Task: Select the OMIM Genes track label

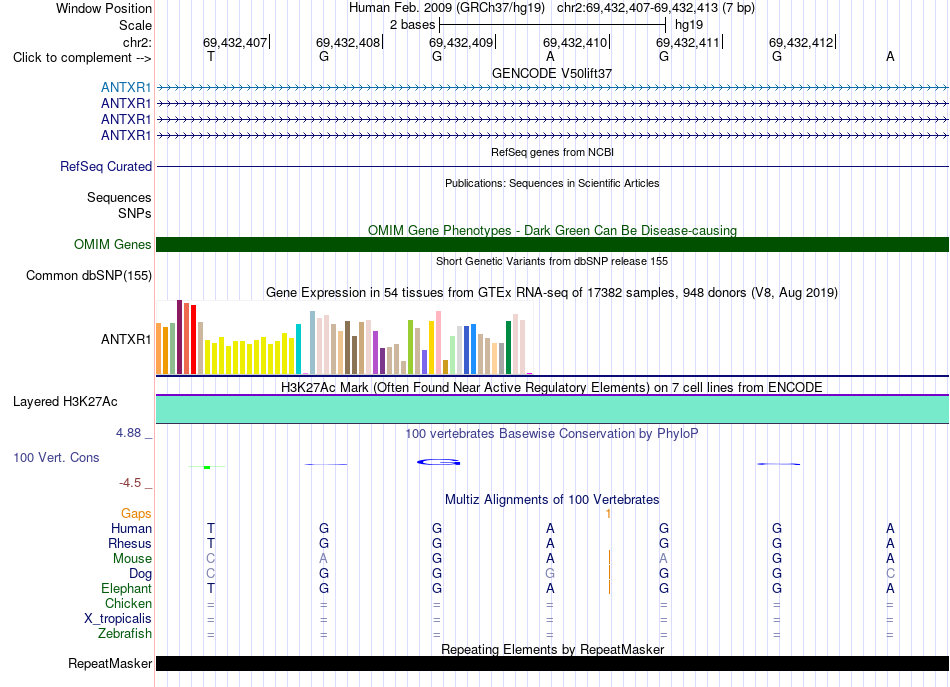Action: pyautogui.click(x=113, y=244)
